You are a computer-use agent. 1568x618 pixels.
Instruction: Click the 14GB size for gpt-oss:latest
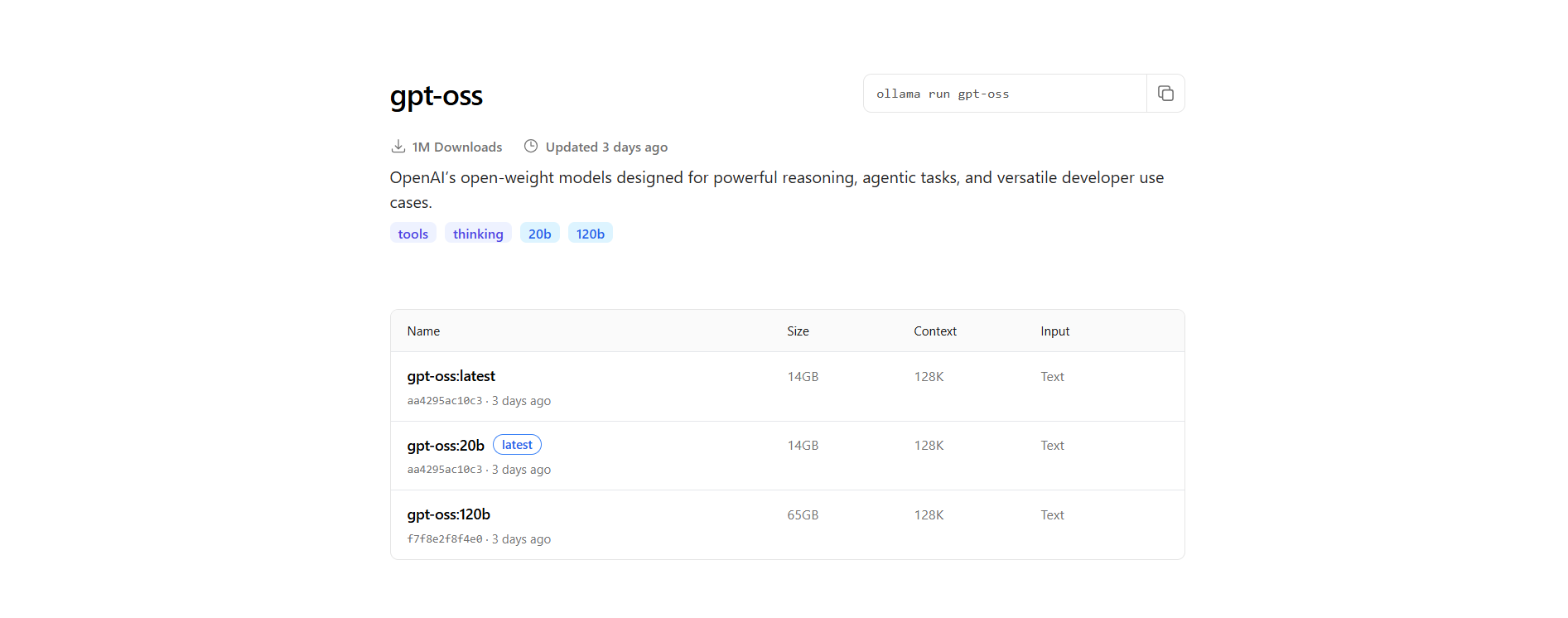click(x=803, y=377)
